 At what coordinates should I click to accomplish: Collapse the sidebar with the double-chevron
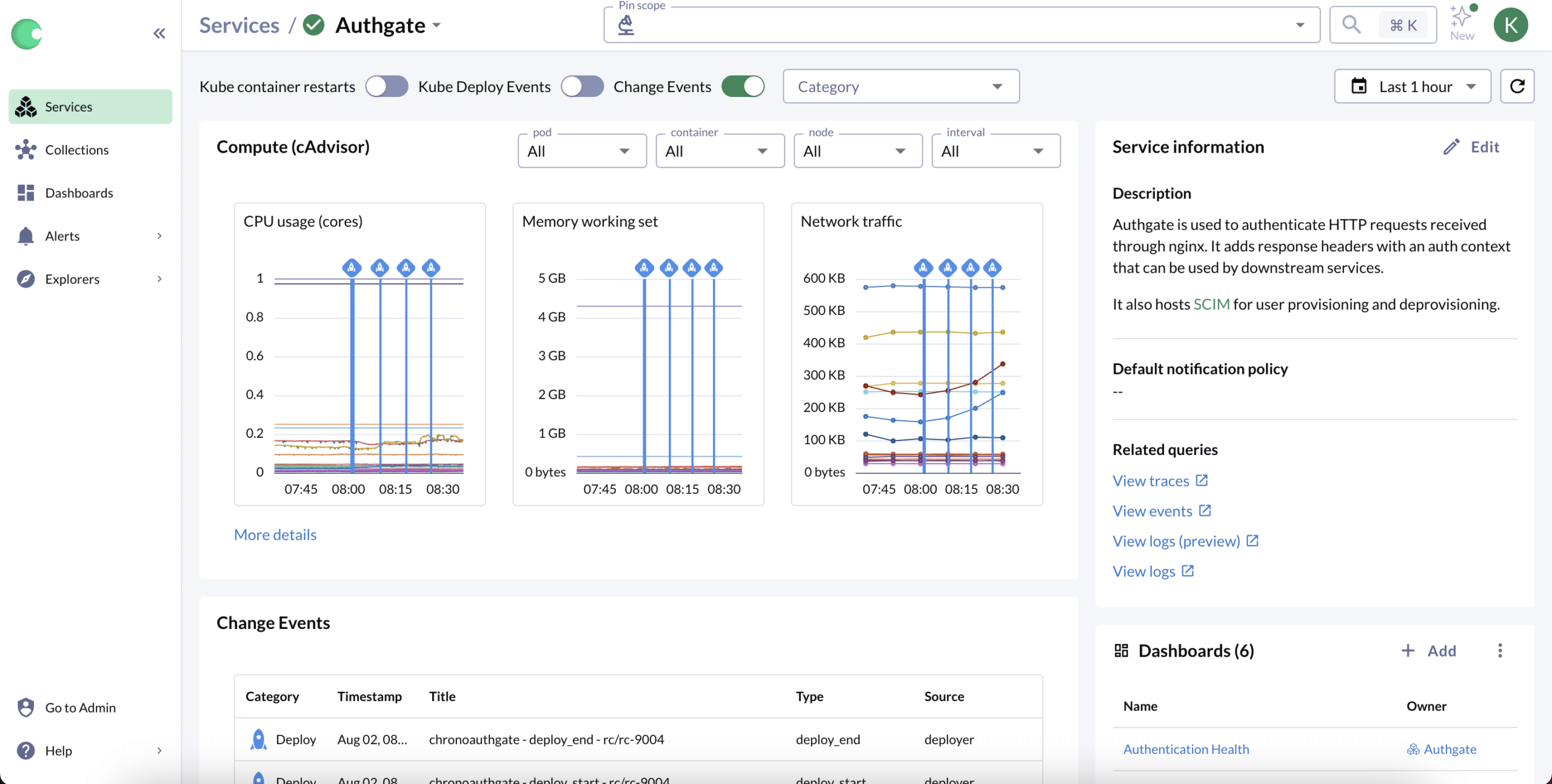pos(159,33)
